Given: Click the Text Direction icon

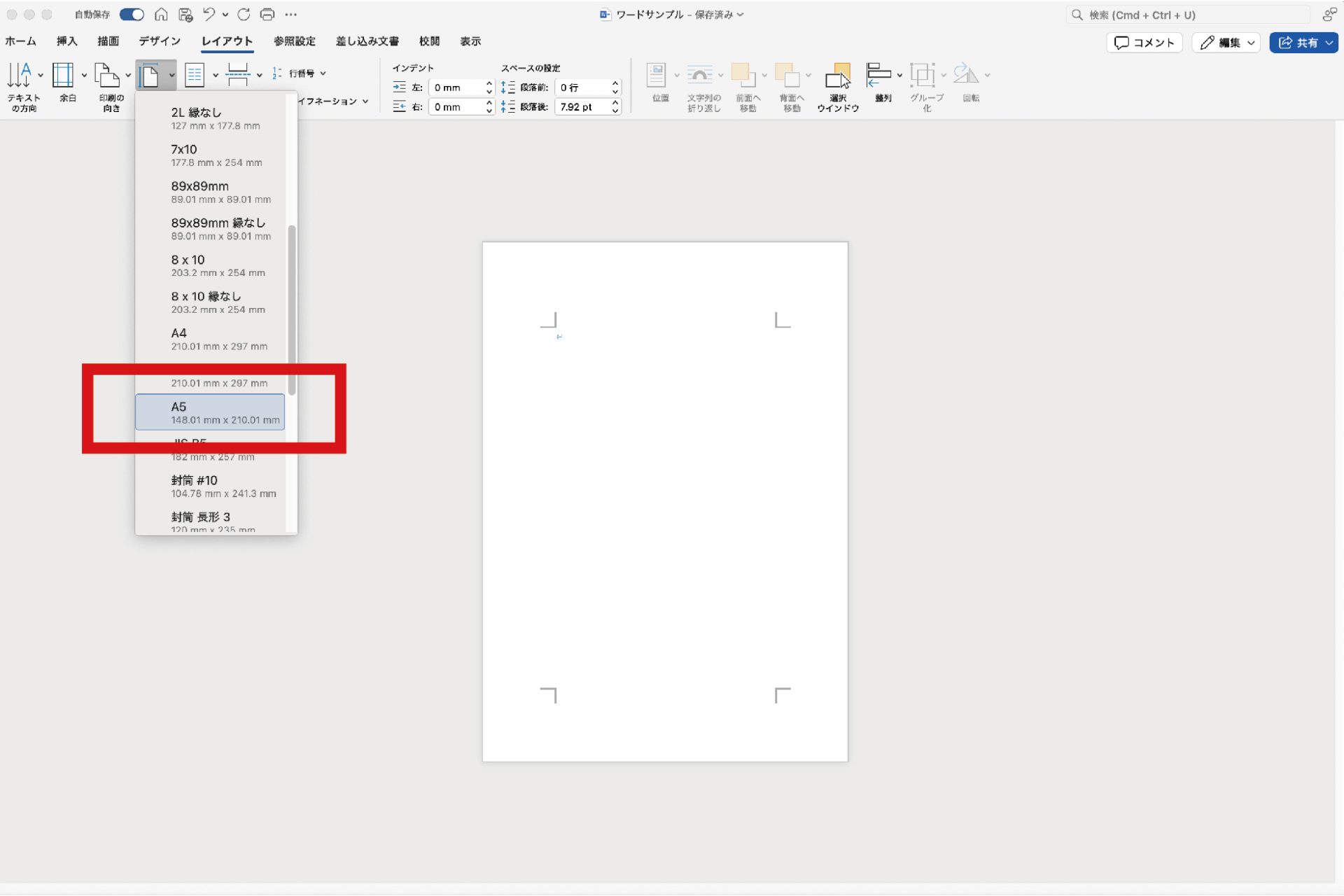Looking at the screenshot, I should click(x=20, y=76).
